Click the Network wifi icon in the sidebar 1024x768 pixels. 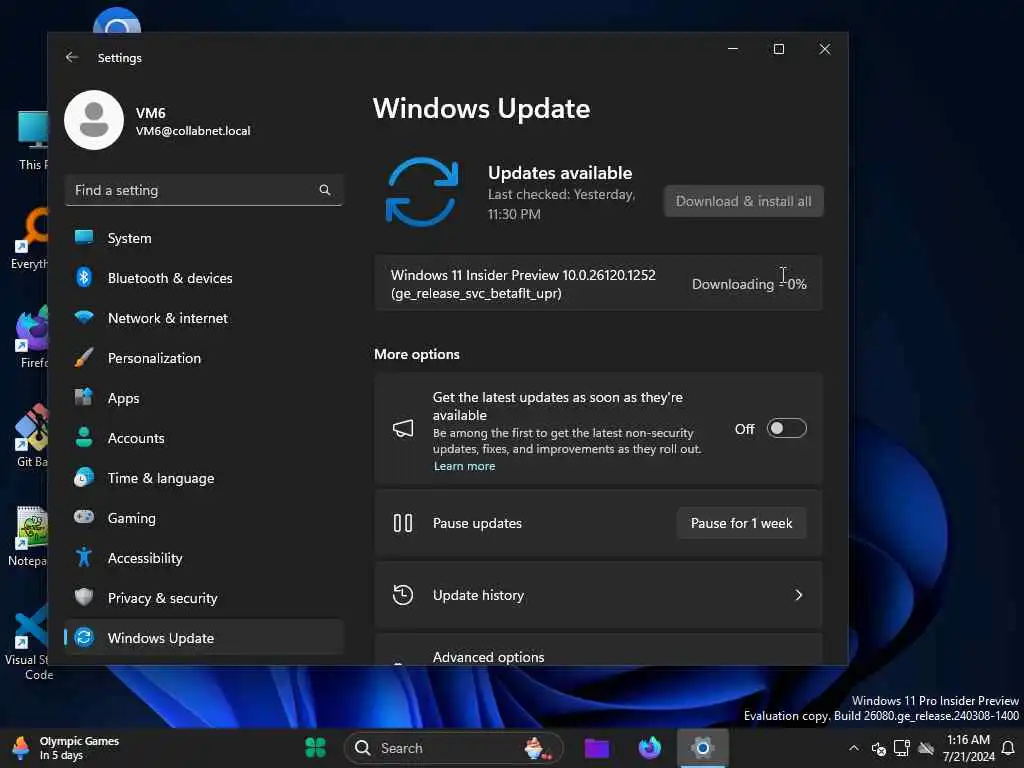pos(84,317)
